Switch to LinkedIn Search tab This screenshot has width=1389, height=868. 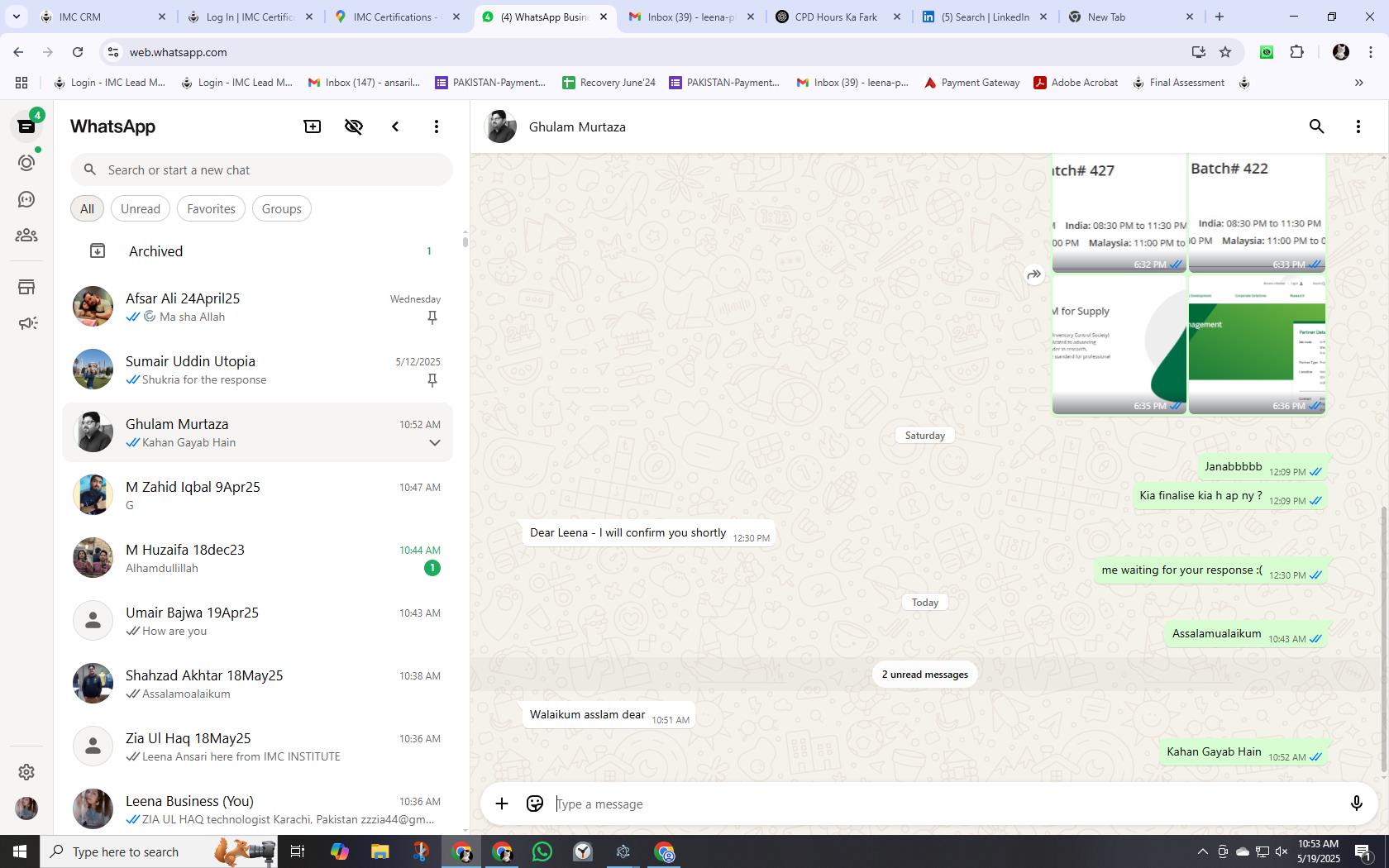[985, 17]
